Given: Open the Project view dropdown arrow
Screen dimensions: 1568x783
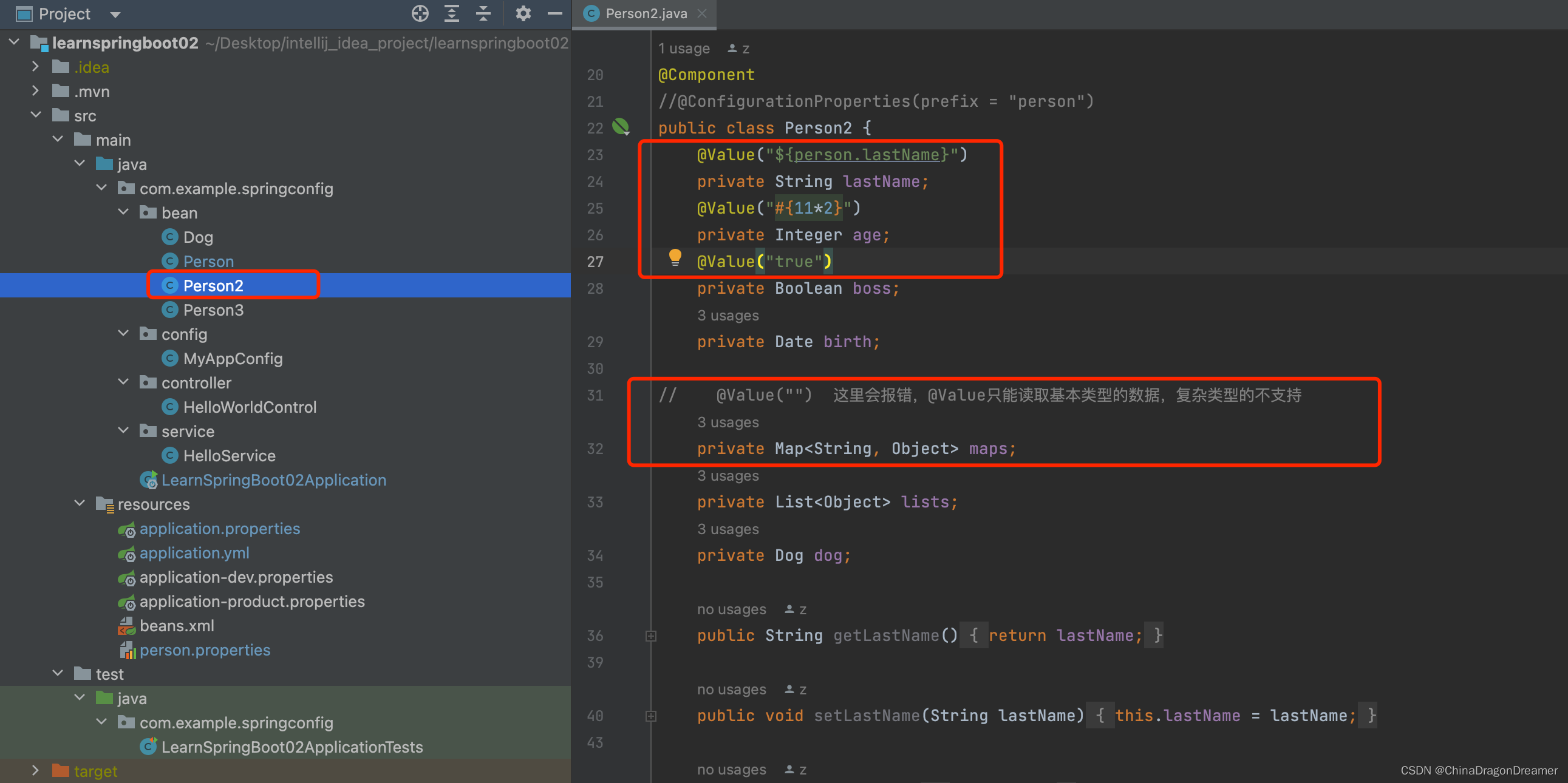Looking at the screenshot, I should [x=115, y=15].
